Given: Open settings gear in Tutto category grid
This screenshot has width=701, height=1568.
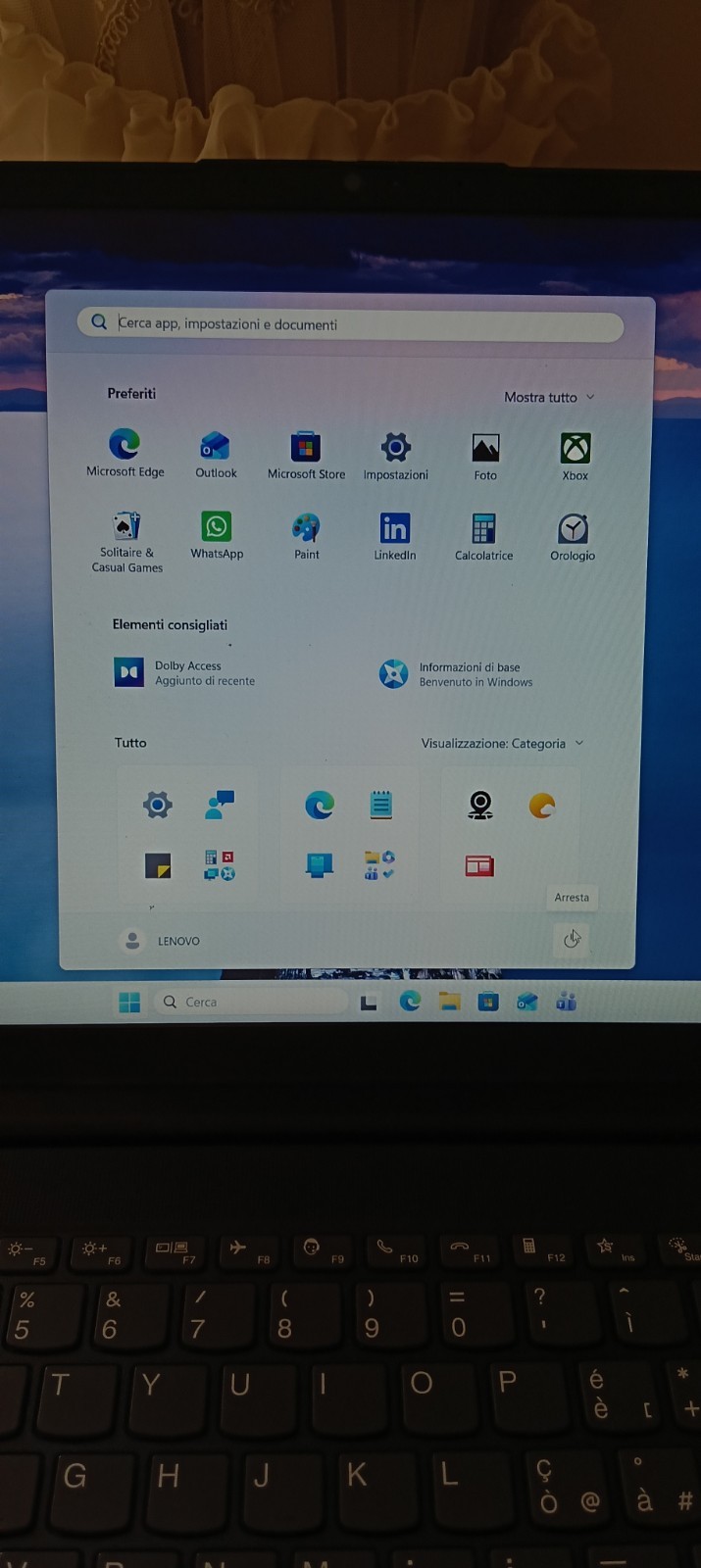Looking at the screenshot, I should point(157,806).
